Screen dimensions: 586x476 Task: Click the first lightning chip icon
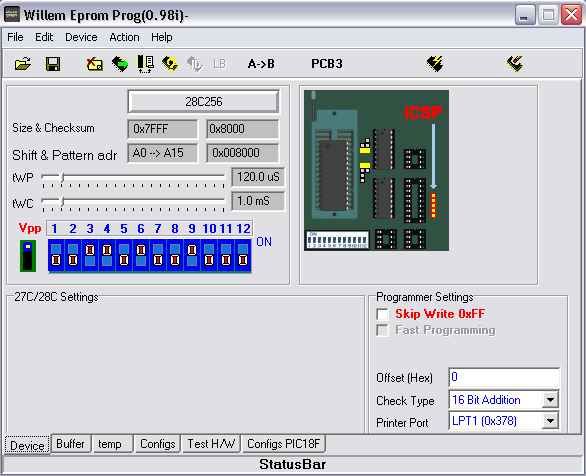435,64
